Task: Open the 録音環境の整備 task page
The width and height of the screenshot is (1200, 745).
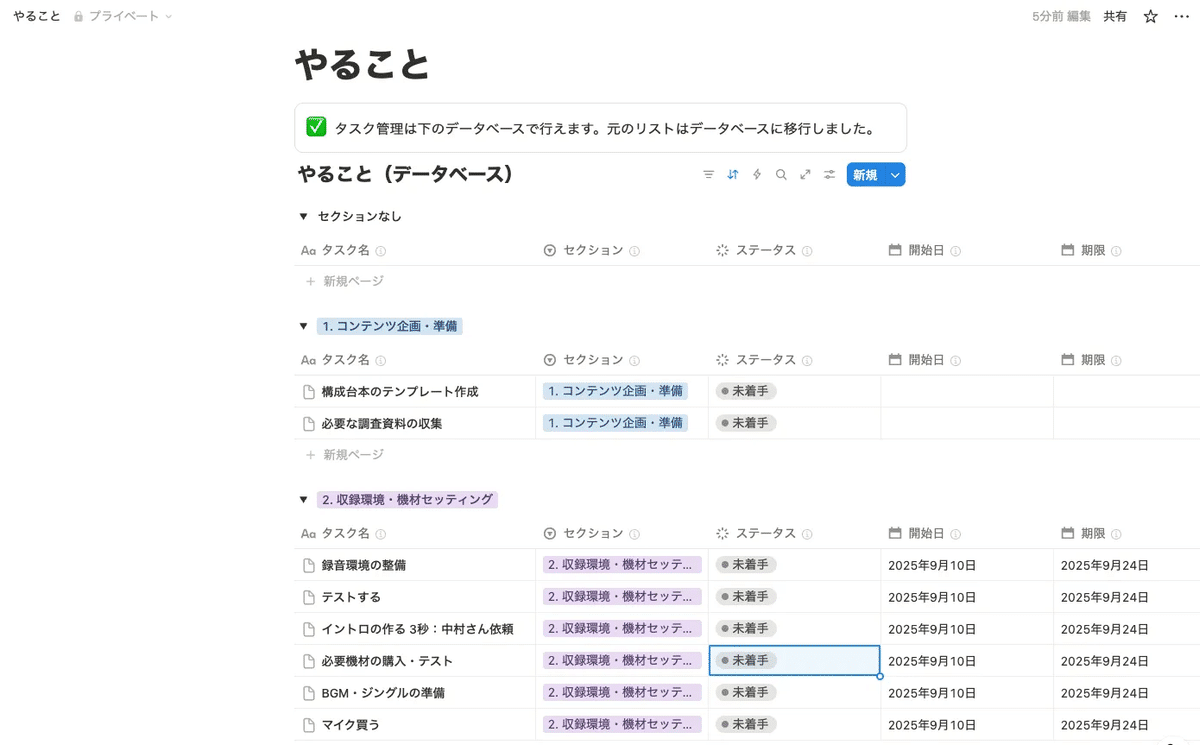Action: 363,565
